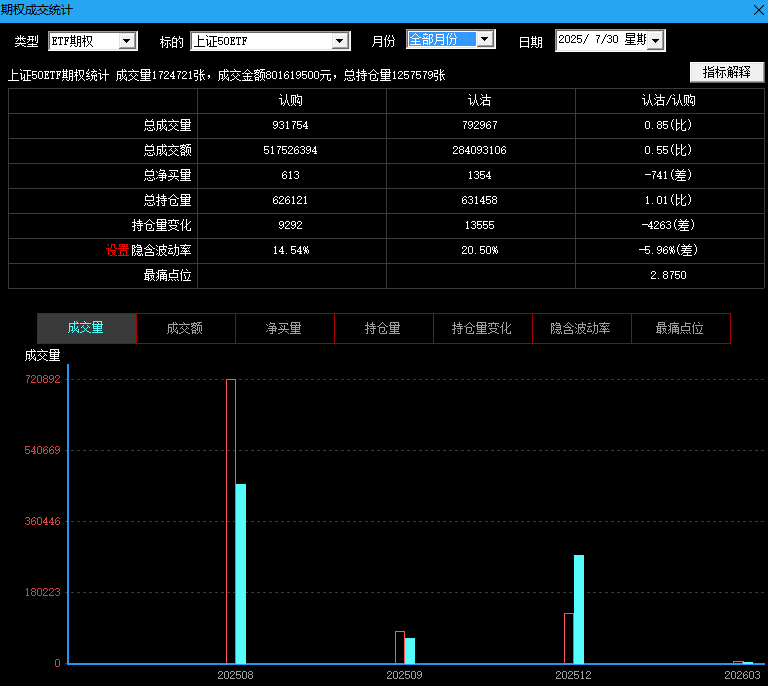Viewport: 768px width, 686px height.
Task: Click the 720892 y-axis label
Action: coord(43,379)
